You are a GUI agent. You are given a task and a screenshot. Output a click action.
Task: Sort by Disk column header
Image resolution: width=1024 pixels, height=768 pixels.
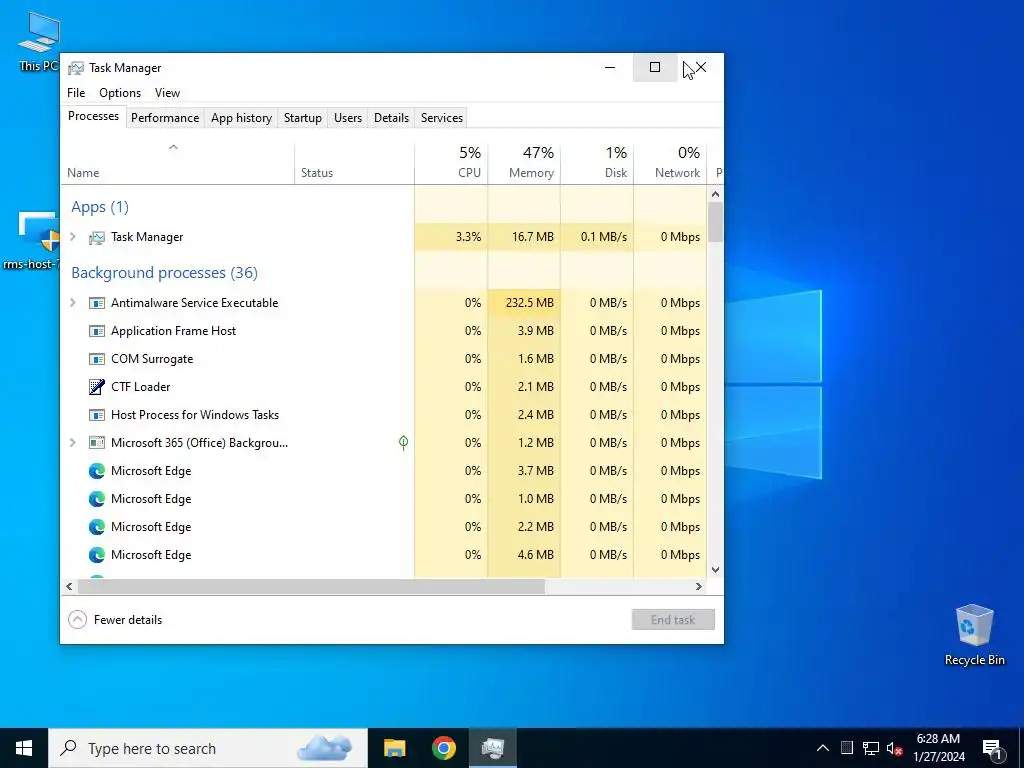(597, 162)
